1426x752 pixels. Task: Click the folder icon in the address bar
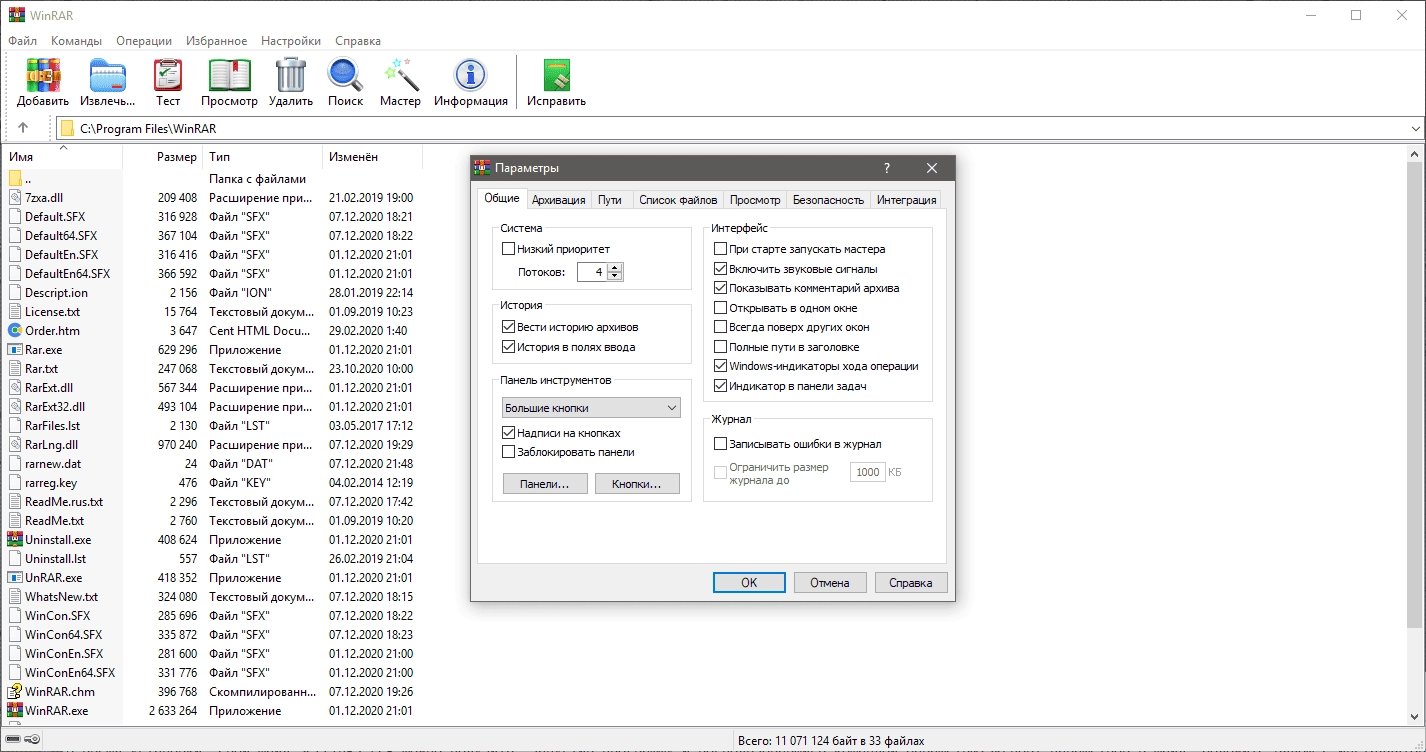[67, 128]
